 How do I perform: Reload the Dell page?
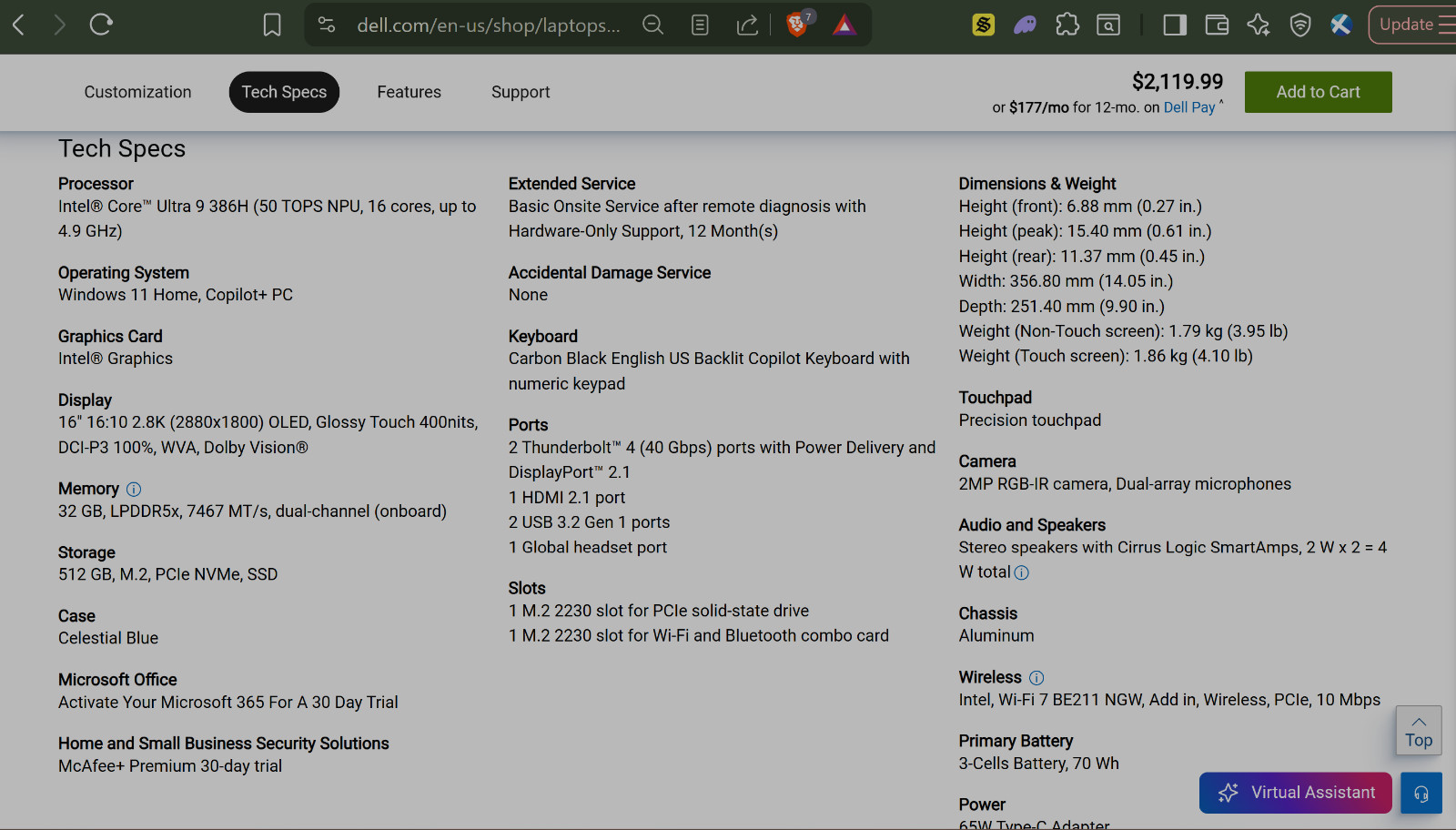point(101,25)
